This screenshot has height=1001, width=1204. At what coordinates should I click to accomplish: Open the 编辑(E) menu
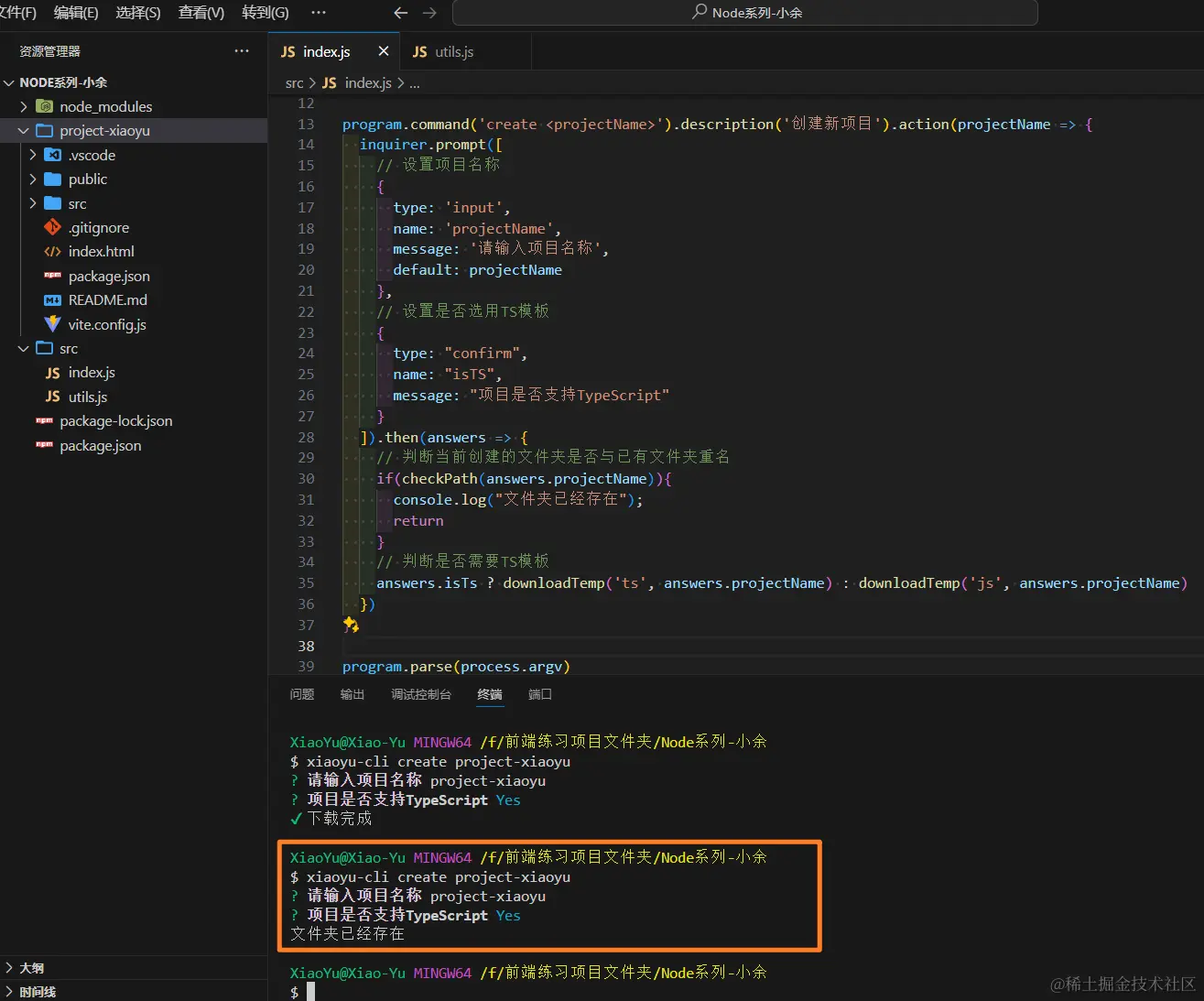pos(76,13)
